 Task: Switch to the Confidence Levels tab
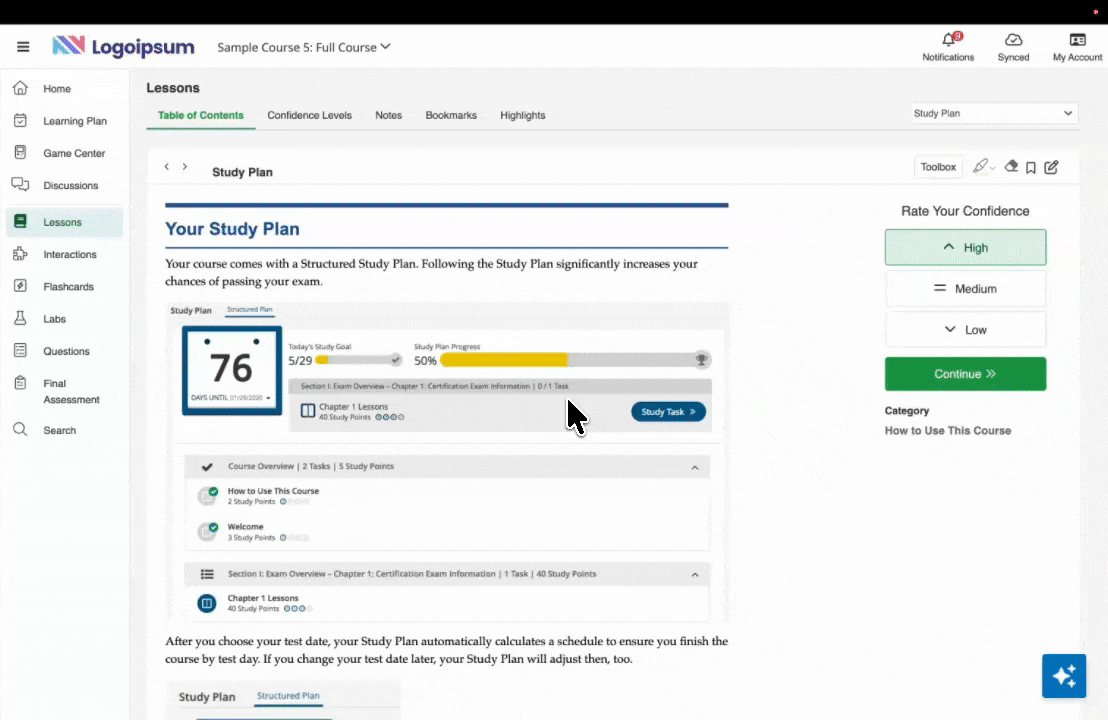point(309,115)
